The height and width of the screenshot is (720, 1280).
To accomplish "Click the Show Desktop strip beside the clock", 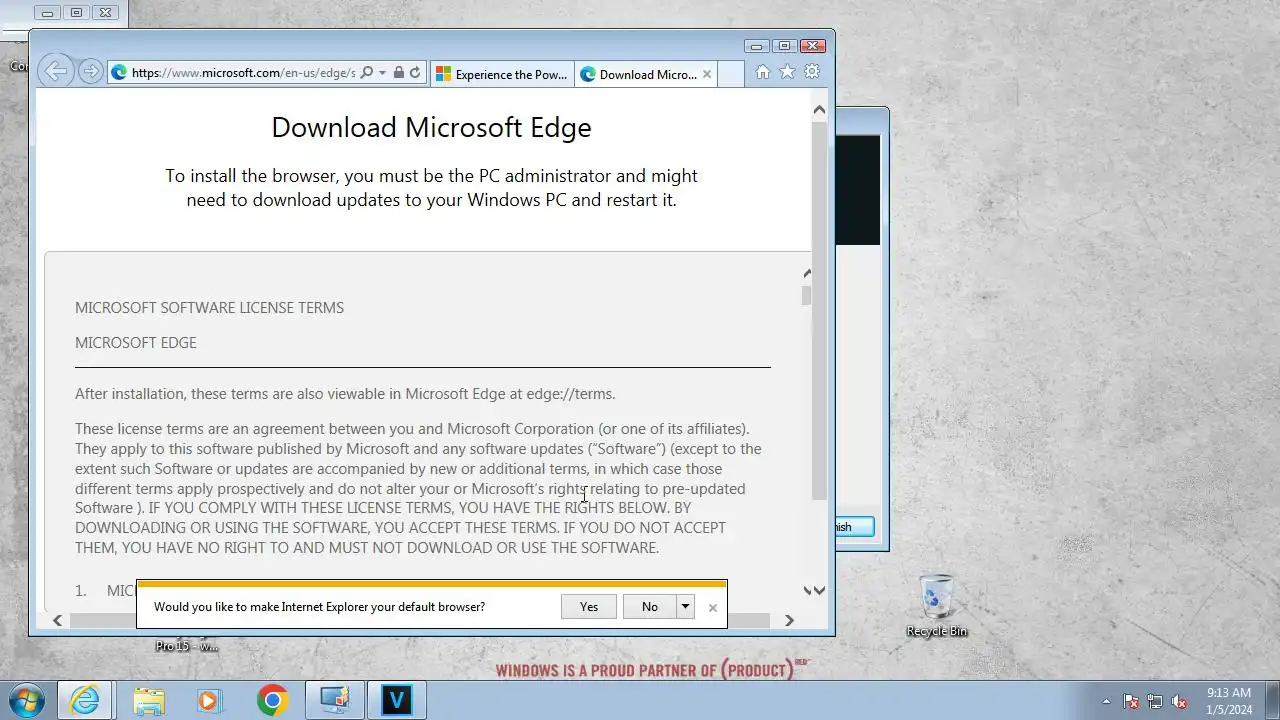I will tap(1272, 700).
